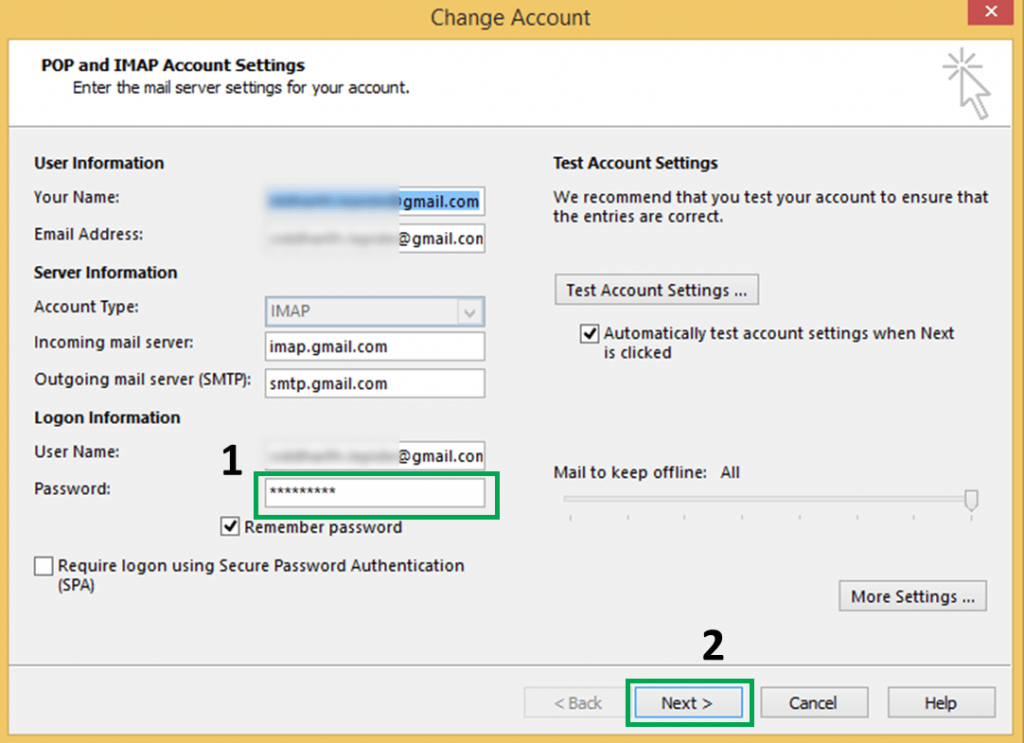Open the Help dialog
The height and width of the screenshot is (743, 1024).
tap(940, 702)
